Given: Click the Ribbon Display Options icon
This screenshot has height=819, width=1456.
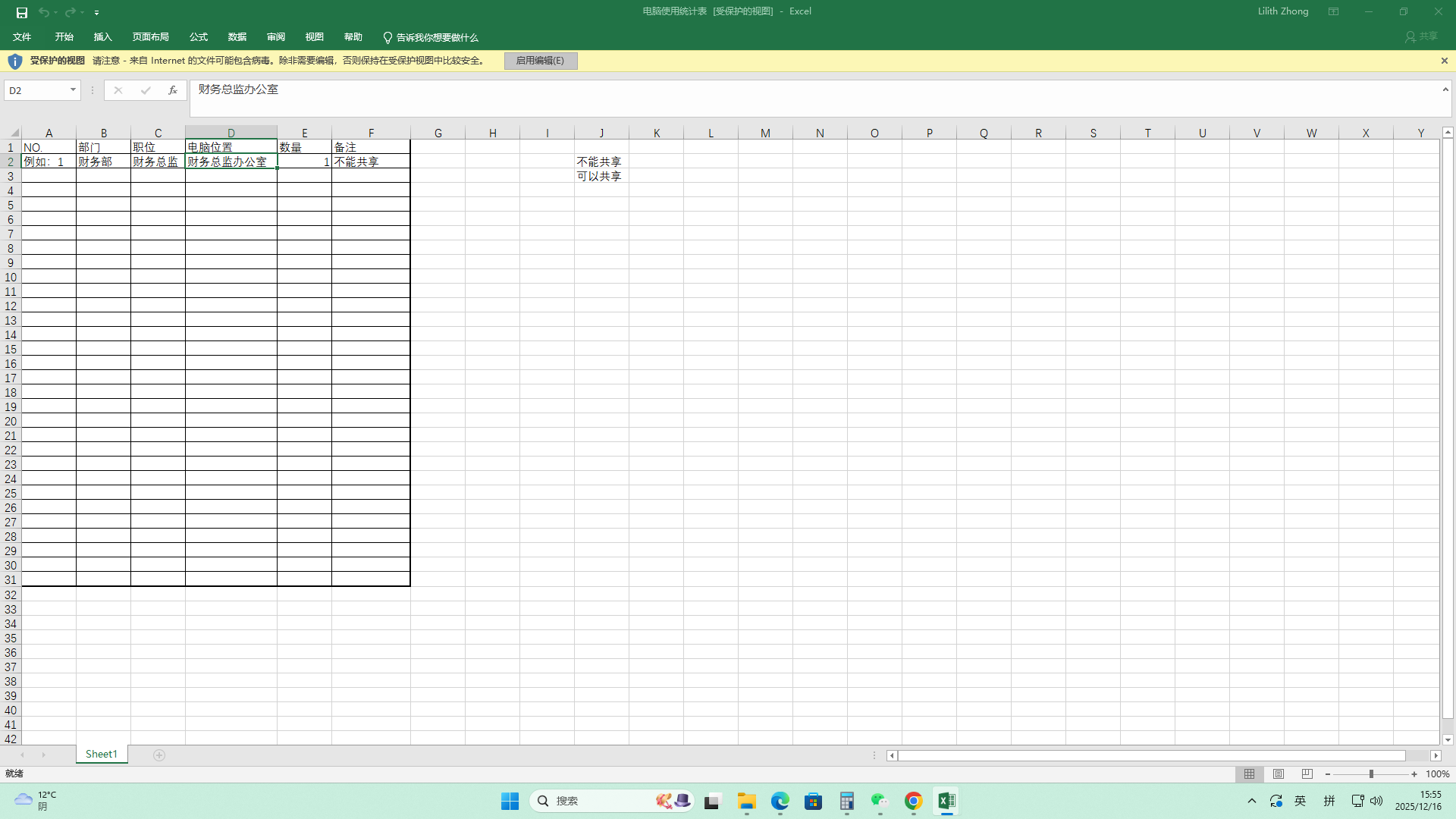Looking at the screenshot, I should coord(1333,11).
